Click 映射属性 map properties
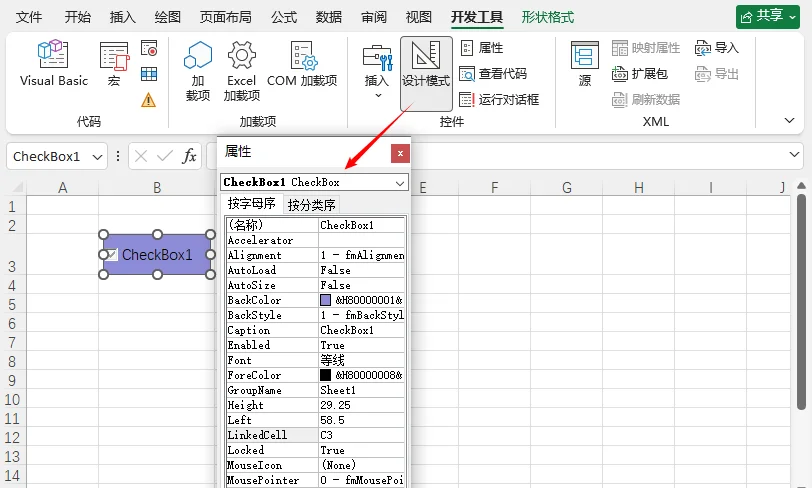 coord(646,48)
